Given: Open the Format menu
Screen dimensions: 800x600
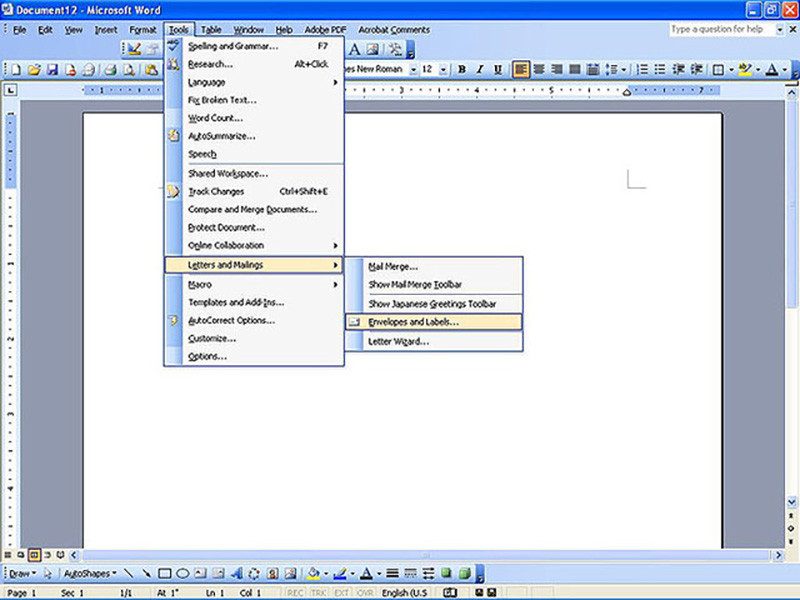Looking at the screenshot, I should click(143, 30).
